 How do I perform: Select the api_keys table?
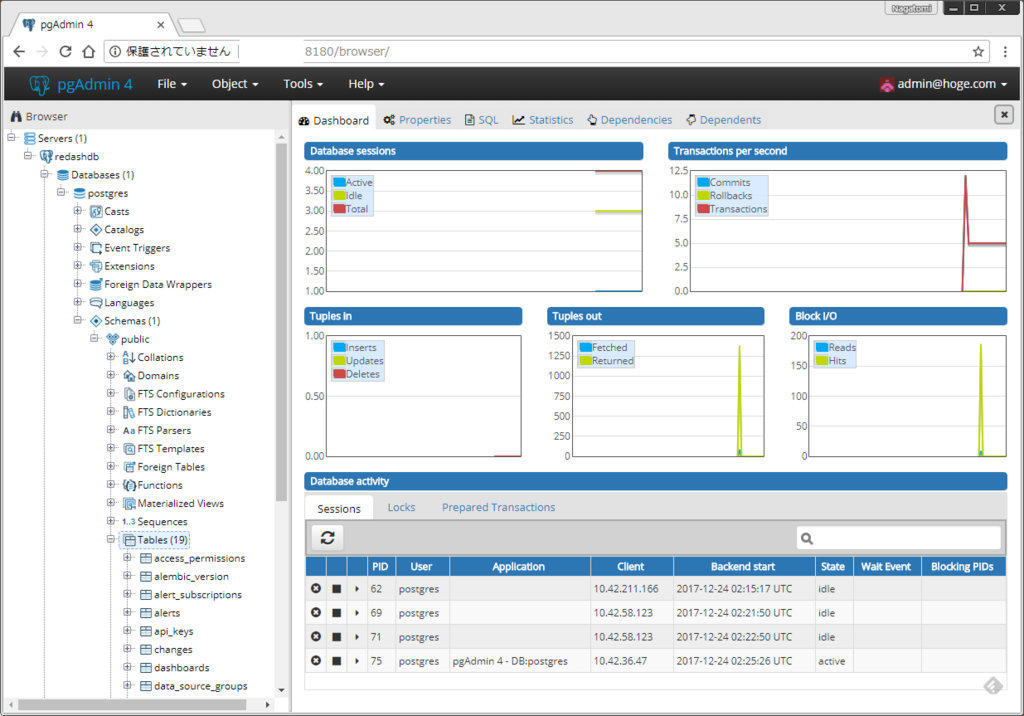point(174,631)
